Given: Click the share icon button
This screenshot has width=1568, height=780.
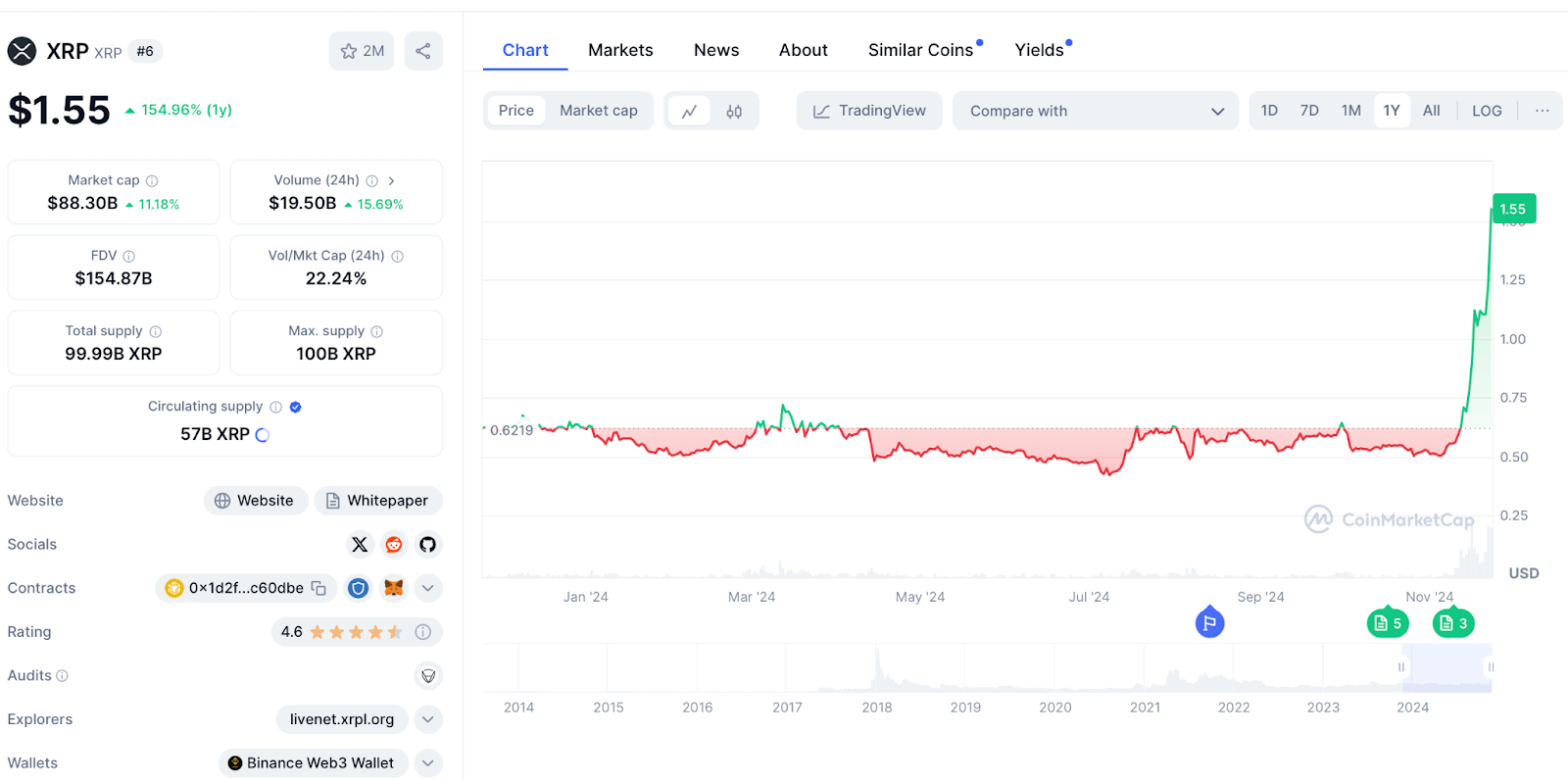Looking at the screenshot, I should pos(423,51).
